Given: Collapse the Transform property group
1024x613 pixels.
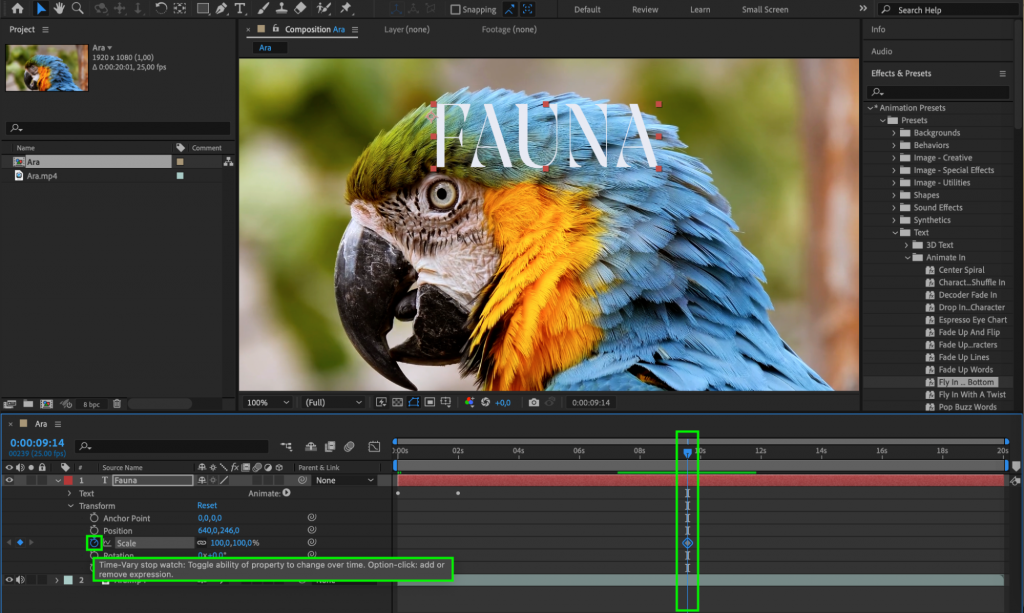Looking at the screenshot, I should tap(69, 505).
